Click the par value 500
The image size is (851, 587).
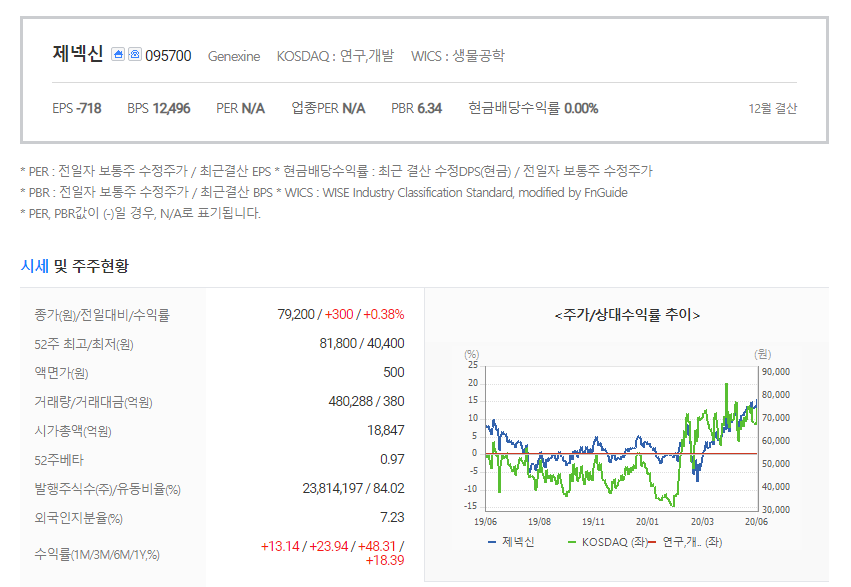click(x=393, y=372)
